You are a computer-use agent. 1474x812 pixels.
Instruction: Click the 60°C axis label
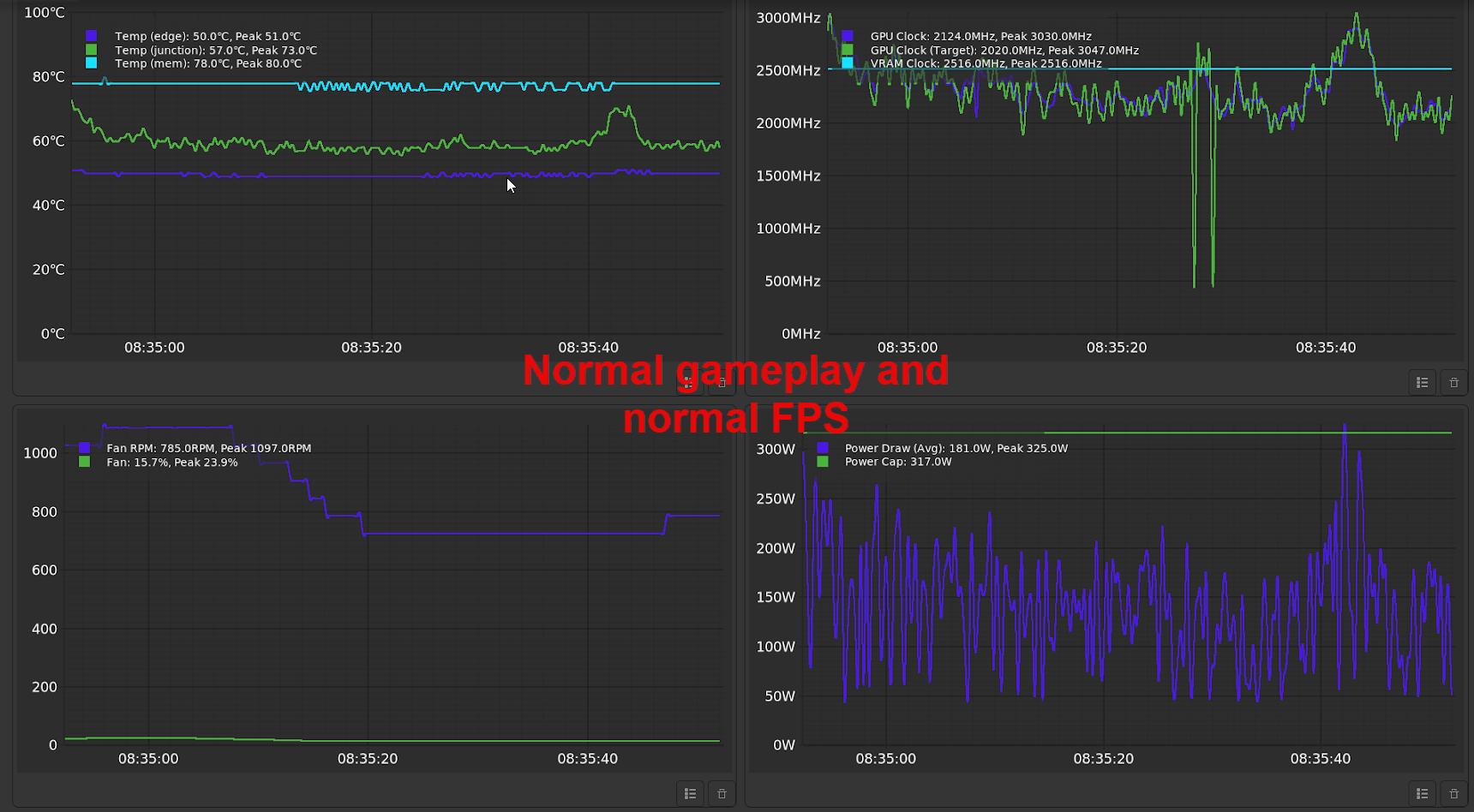click(49, 141)
